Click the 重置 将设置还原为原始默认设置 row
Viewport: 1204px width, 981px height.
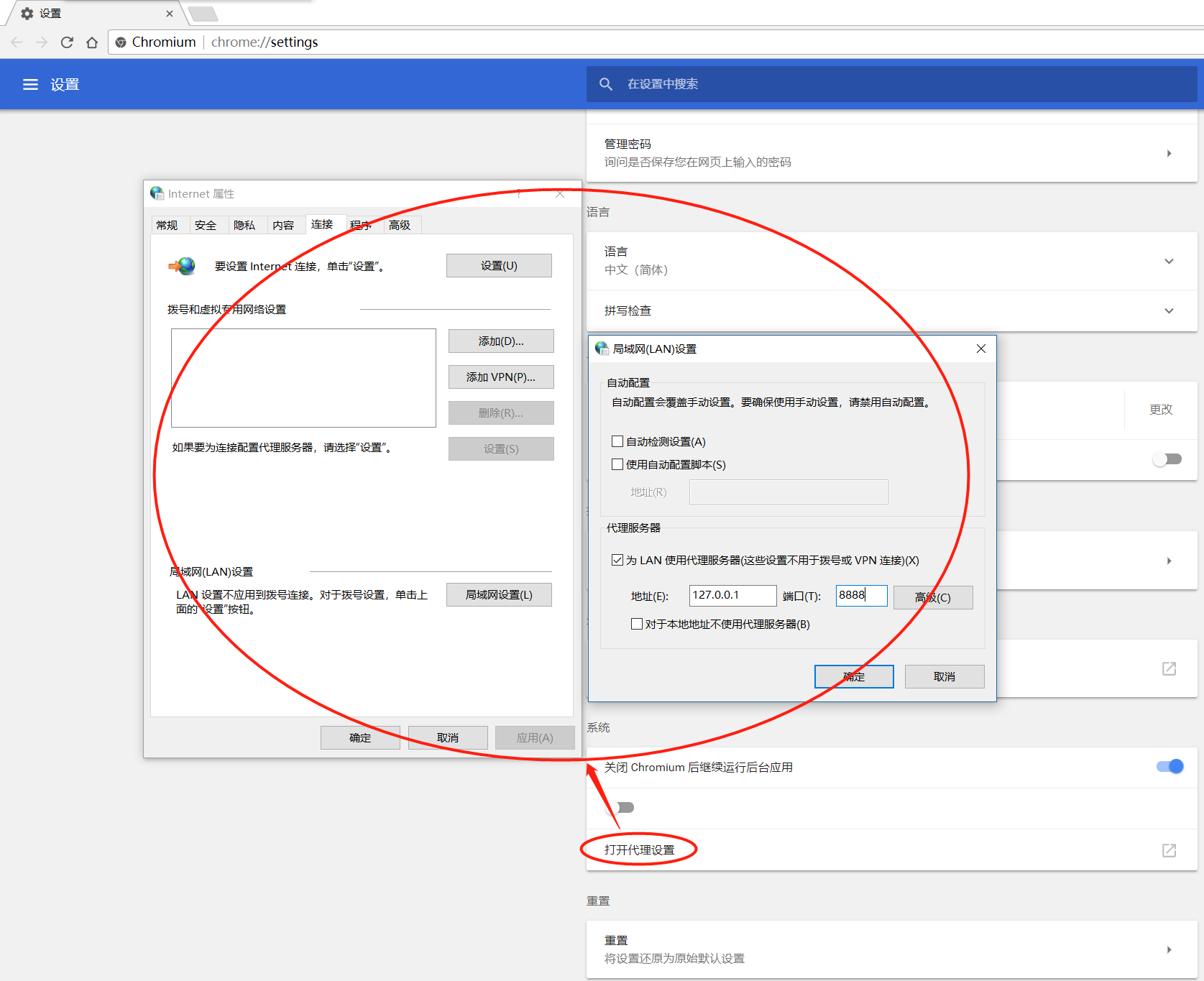point(891,949)
